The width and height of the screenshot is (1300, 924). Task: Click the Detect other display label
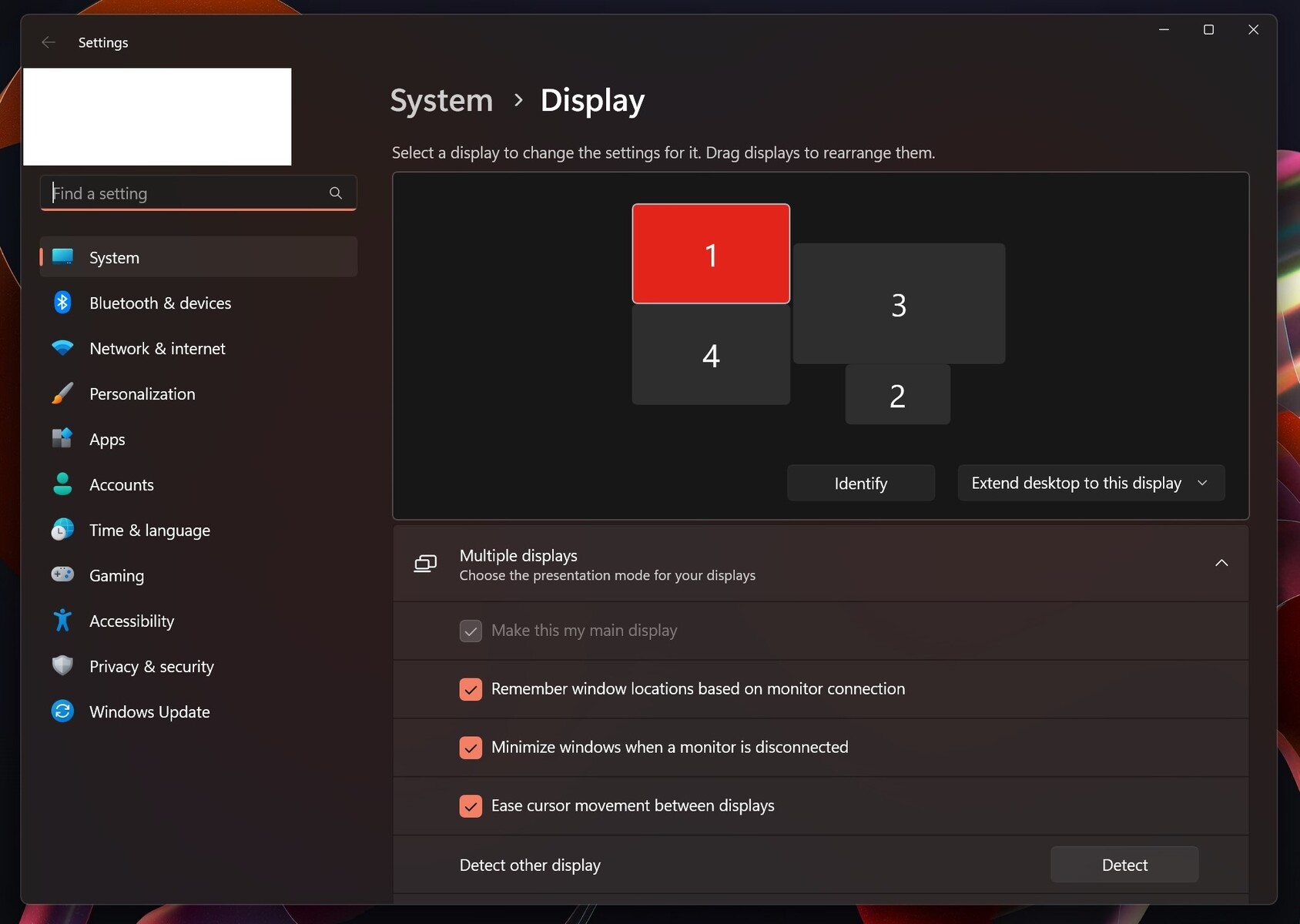pyautogui.click(x=530, y=865)
